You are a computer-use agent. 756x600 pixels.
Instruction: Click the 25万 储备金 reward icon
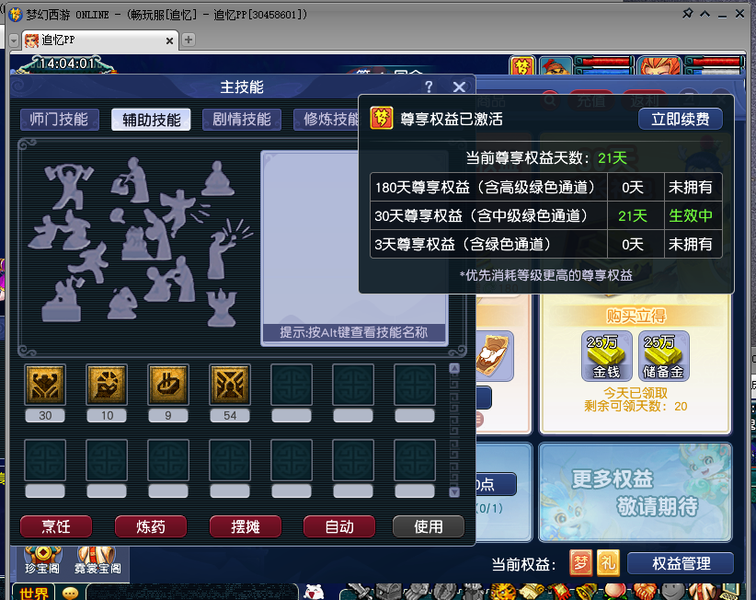pos(663,356)
